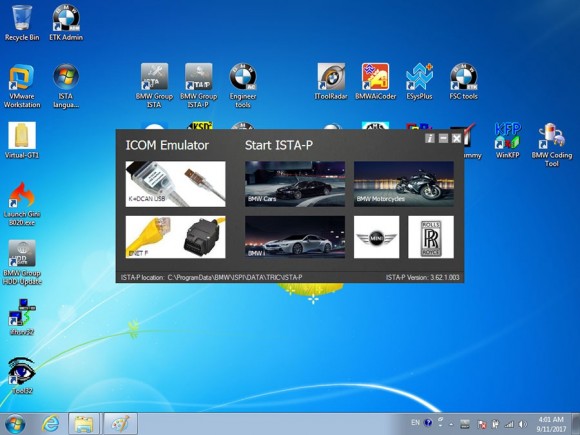Open tray help question mark icon

(x=428, y=422)
